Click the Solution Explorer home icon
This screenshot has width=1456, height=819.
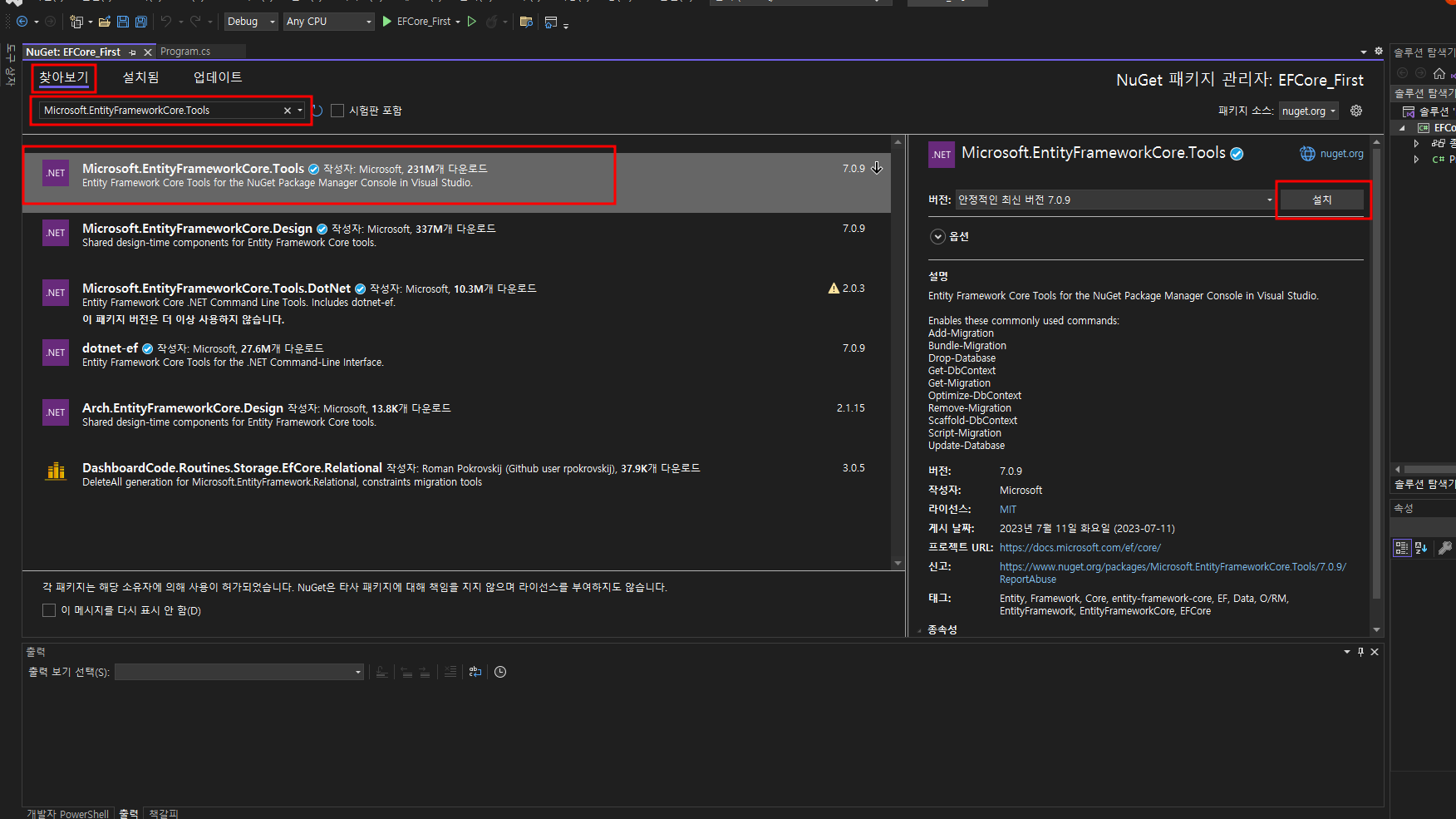coord(1439,73)
